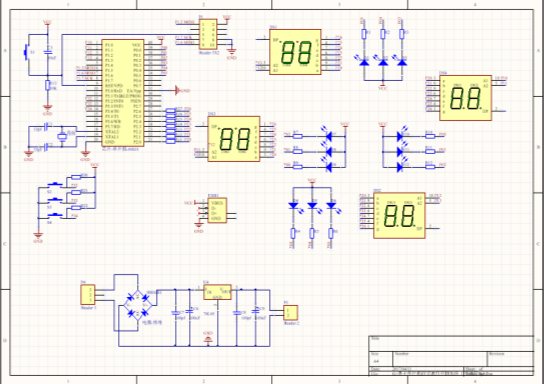Screen dimensions: 544x384
Task: Click the Revision field in title block
Action: point(510,359)
